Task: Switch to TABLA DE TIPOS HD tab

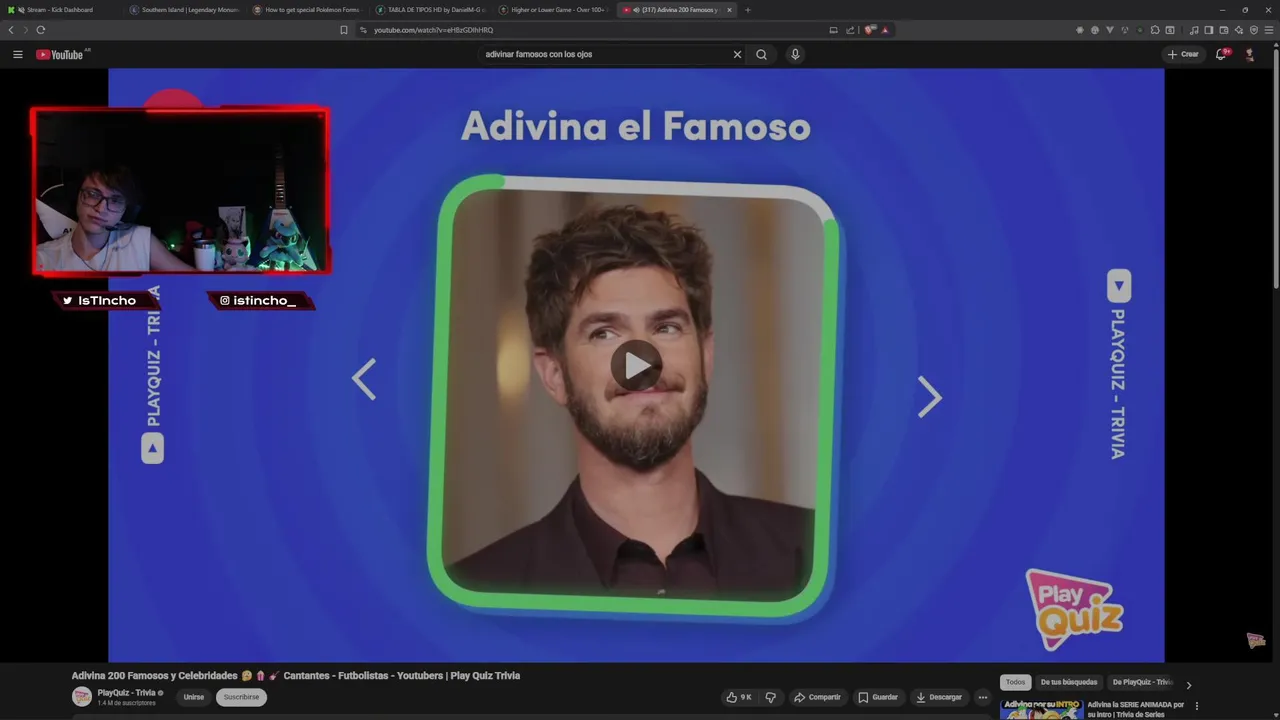Action: pos(433,10)
